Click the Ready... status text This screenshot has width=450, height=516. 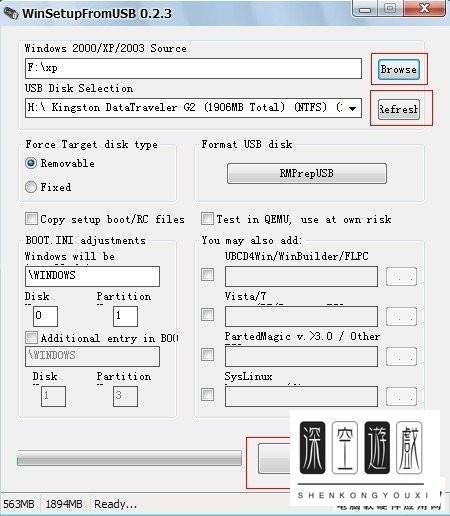click(x=115, y=504)
